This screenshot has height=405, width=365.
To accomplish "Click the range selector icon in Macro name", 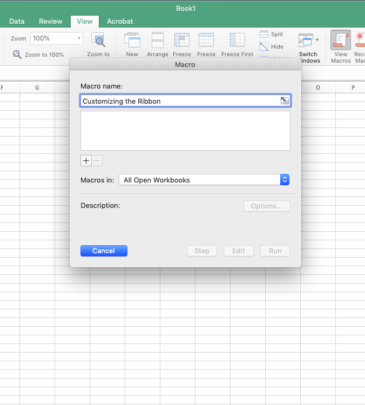I will [285, 101].
